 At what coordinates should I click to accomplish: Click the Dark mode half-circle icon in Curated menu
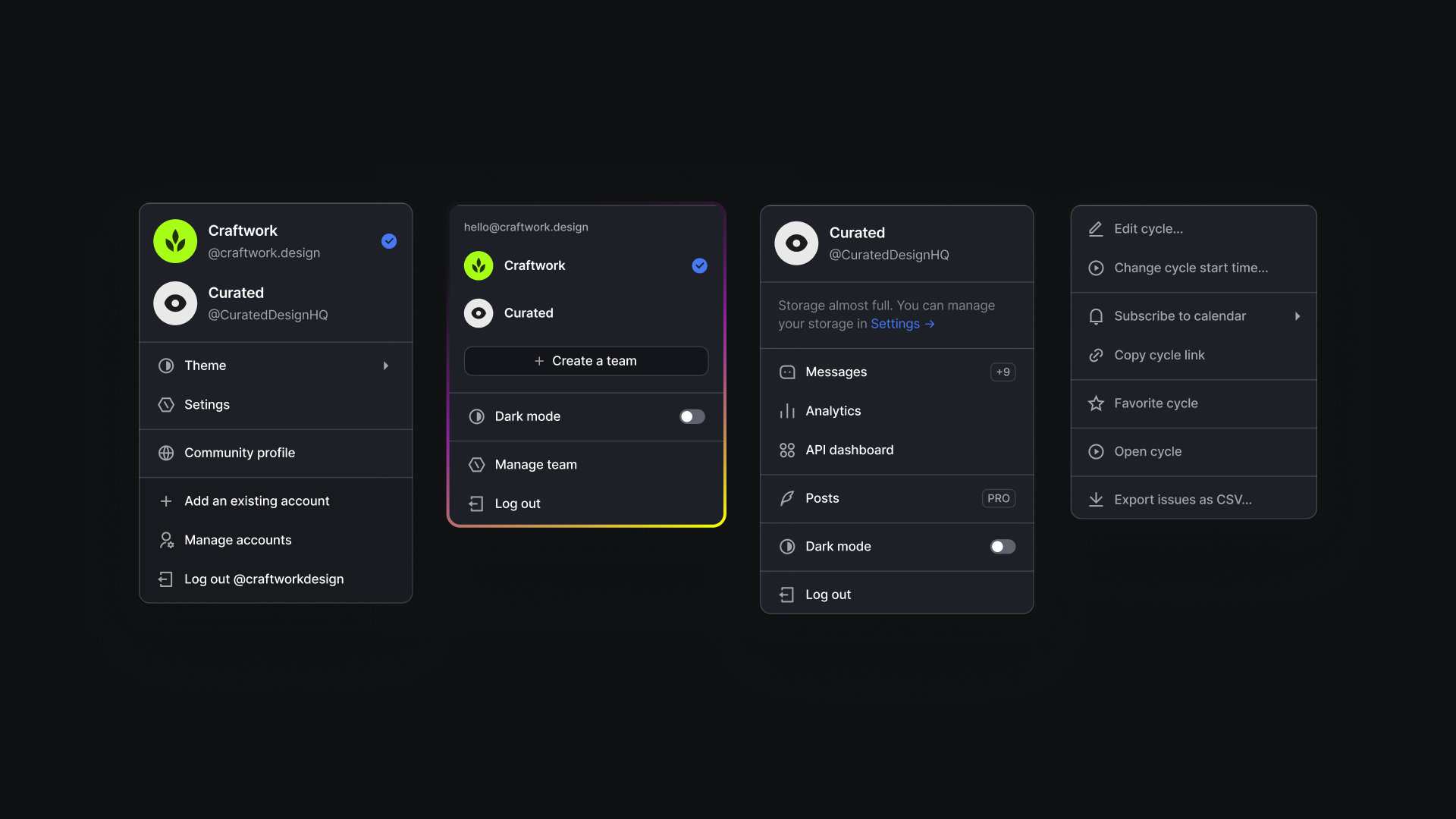click(x=787, y=547)
